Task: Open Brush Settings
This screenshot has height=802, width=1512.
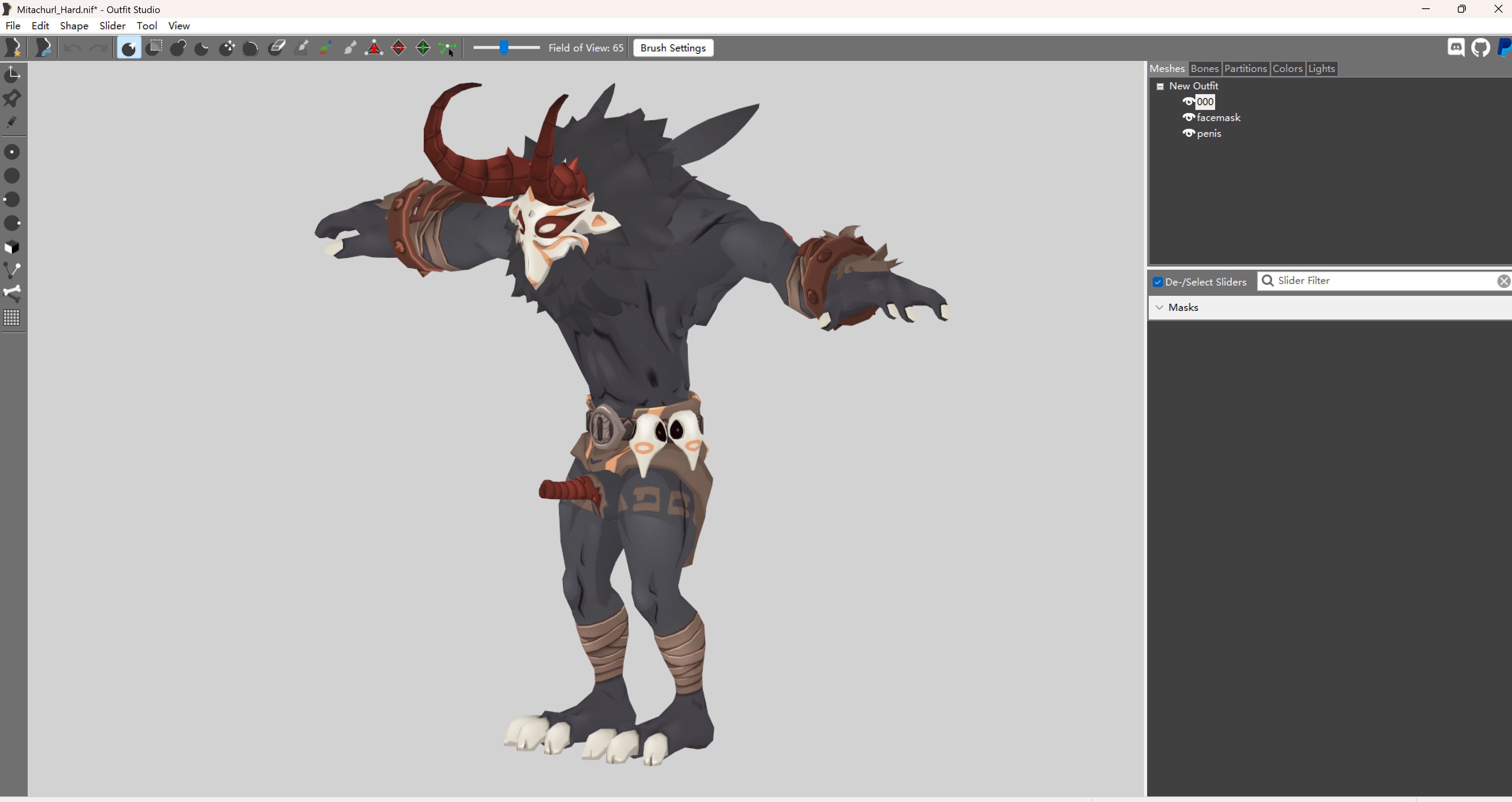Action: point(673,48)
